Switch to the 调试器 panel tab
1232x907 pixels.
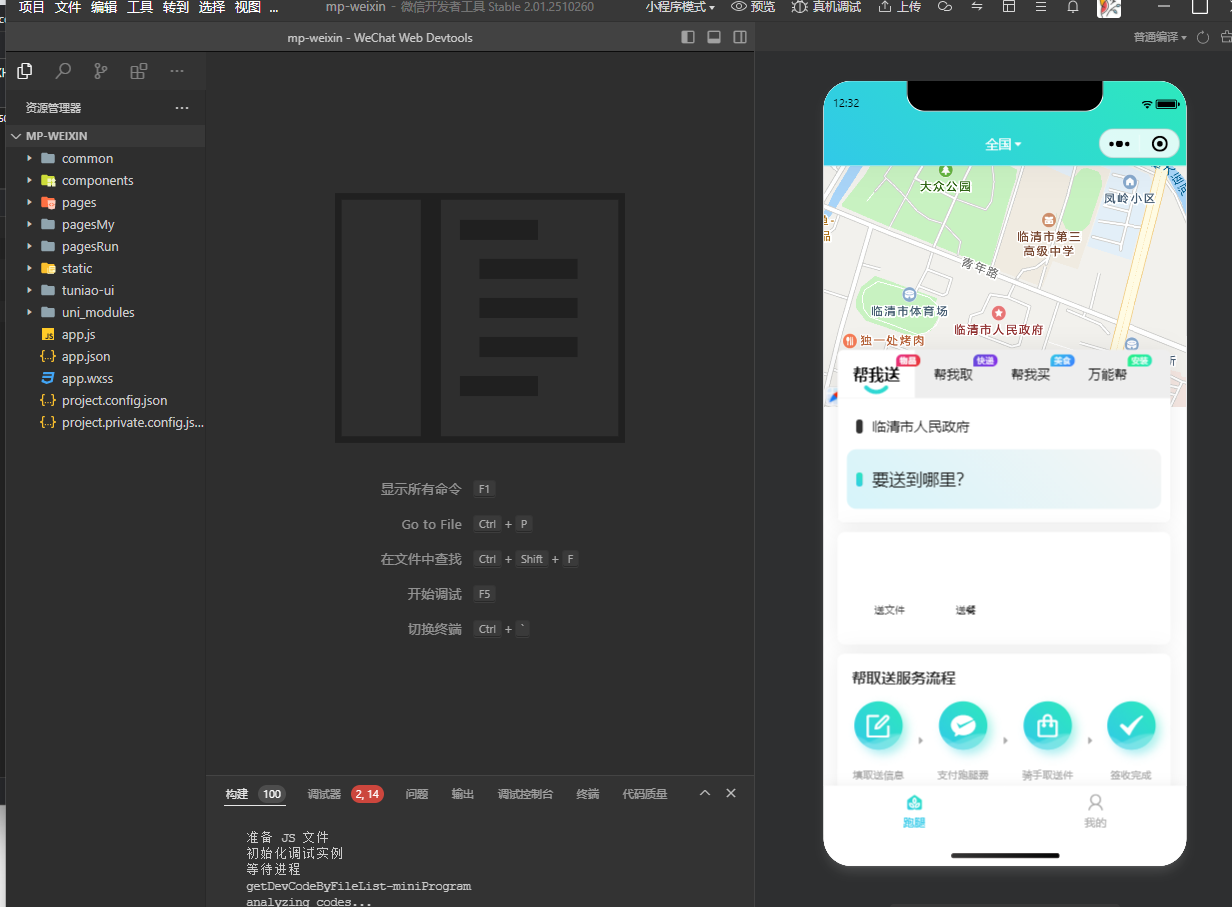[345, 794]
